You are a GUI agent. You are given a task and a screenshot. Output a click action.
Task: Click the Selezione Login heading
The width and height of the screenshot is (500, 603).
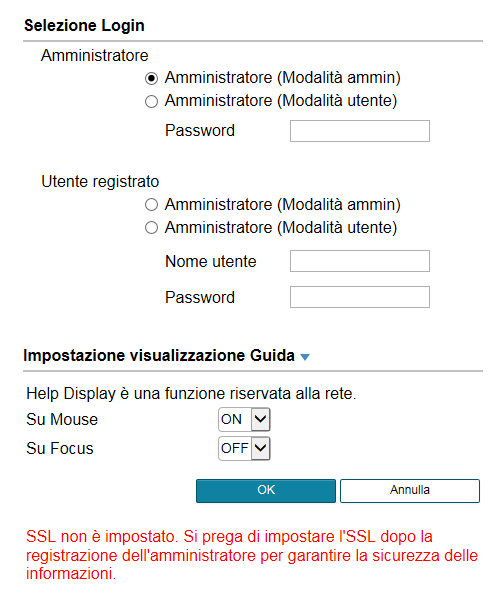(x=84, y=26)
